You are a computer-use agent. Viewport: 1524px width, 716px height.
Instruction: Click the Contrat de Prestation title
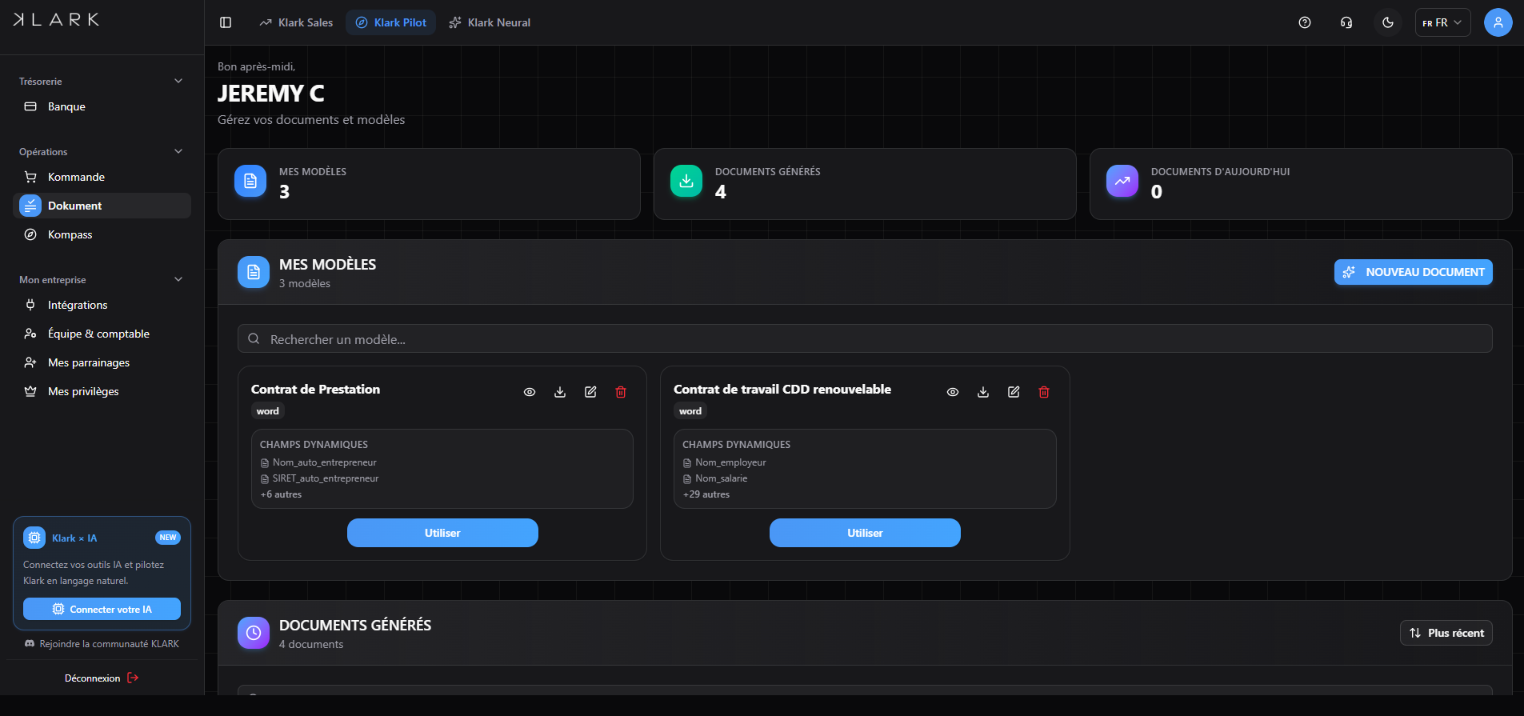[315, 389]
